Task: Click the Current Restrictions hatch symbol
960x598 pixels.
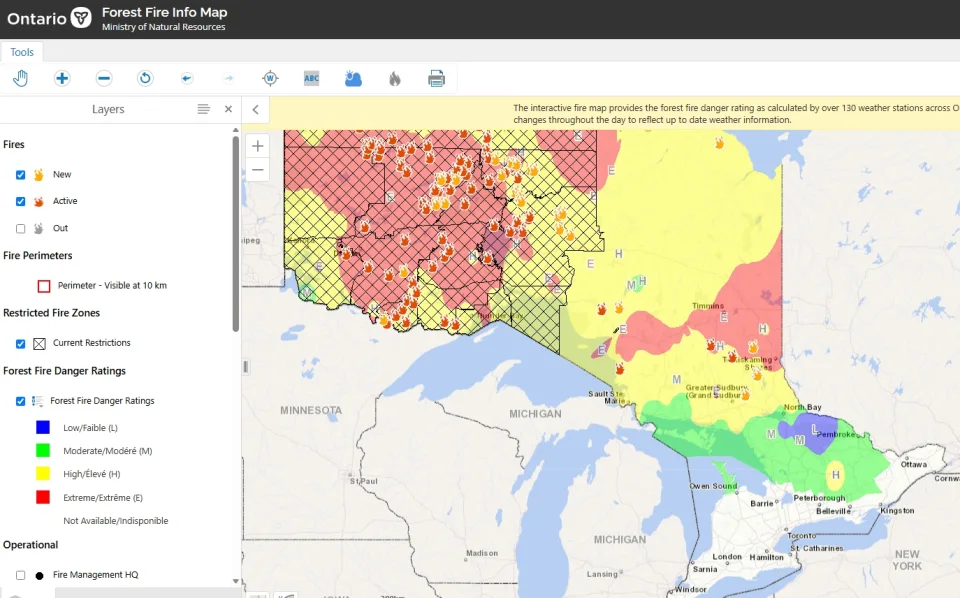Action: click(x=39, y=343)
